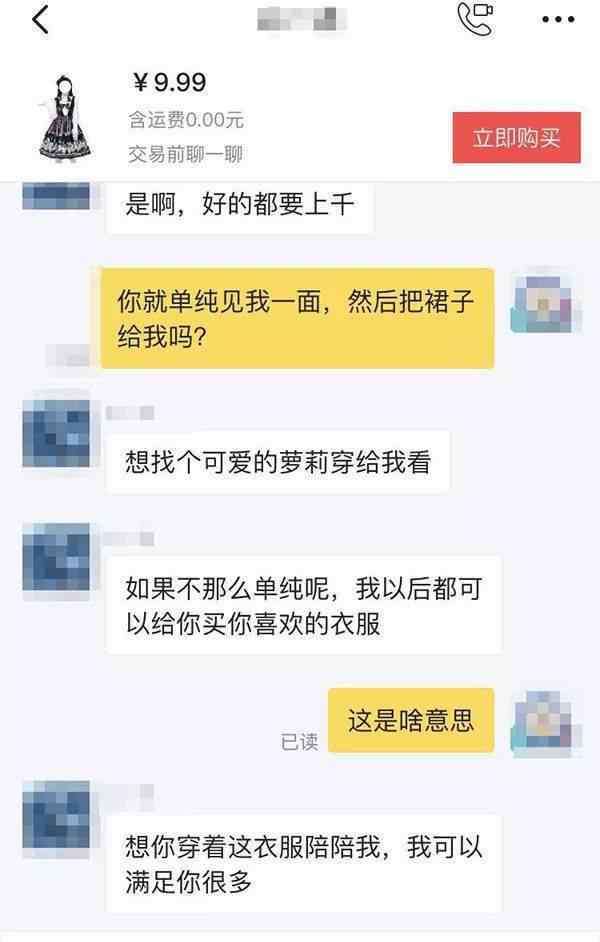Tap sender avatar beside 想找个可爱的萝莉 message

[56, 433]
